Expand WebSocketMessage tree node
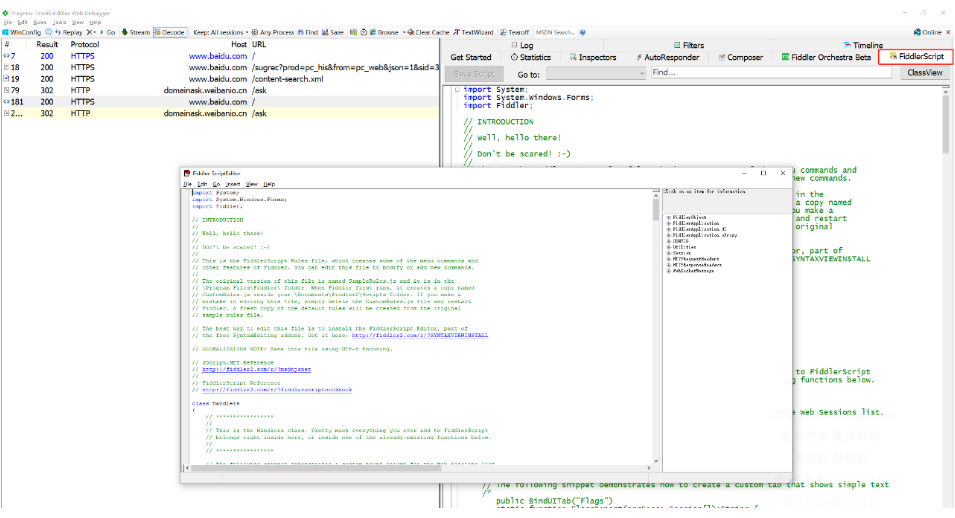 click(669, 271)
